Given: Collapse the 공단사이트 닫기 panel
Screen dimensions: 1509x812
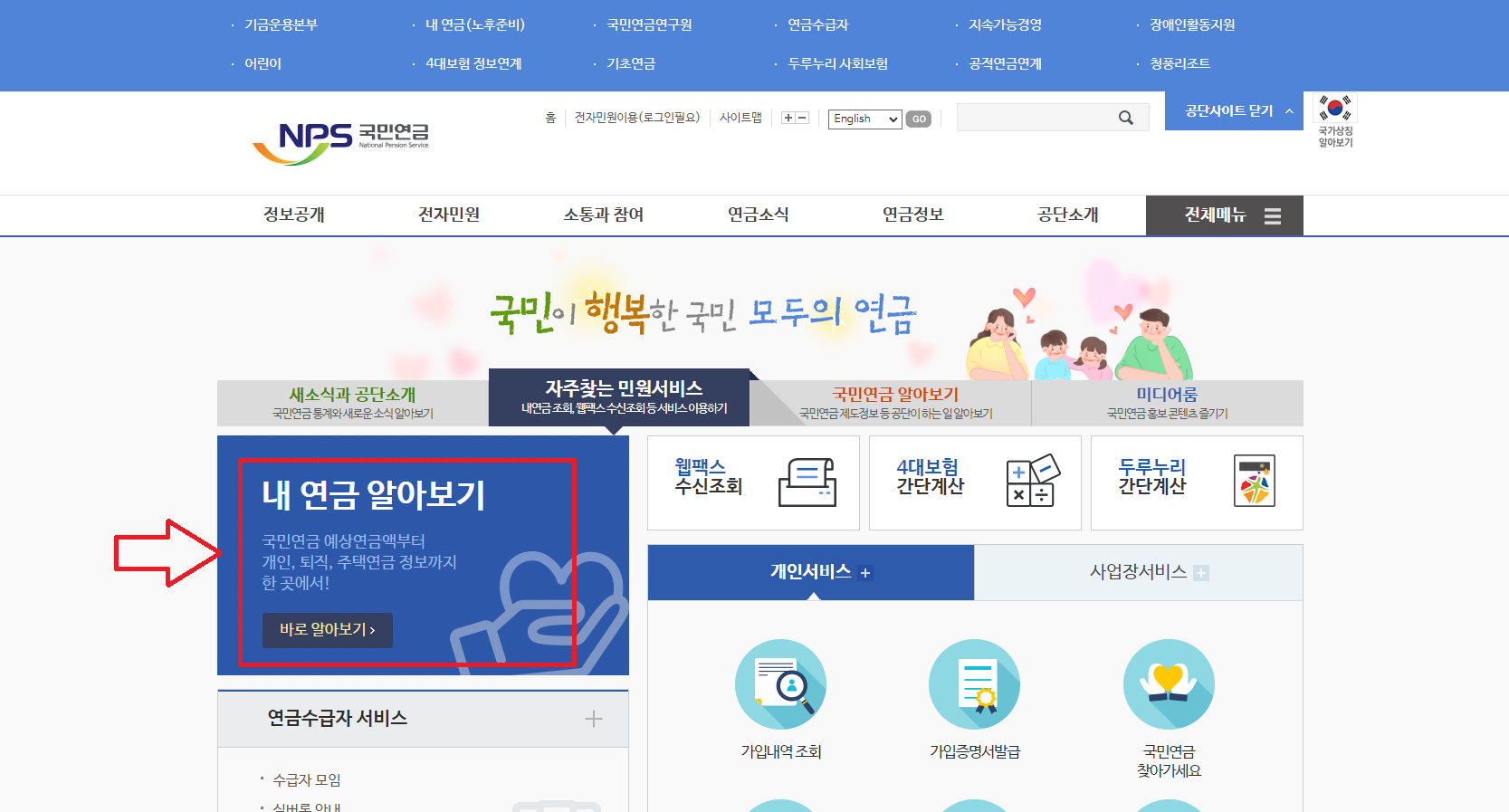Looking at the screenshot, I should [1234, 110].
